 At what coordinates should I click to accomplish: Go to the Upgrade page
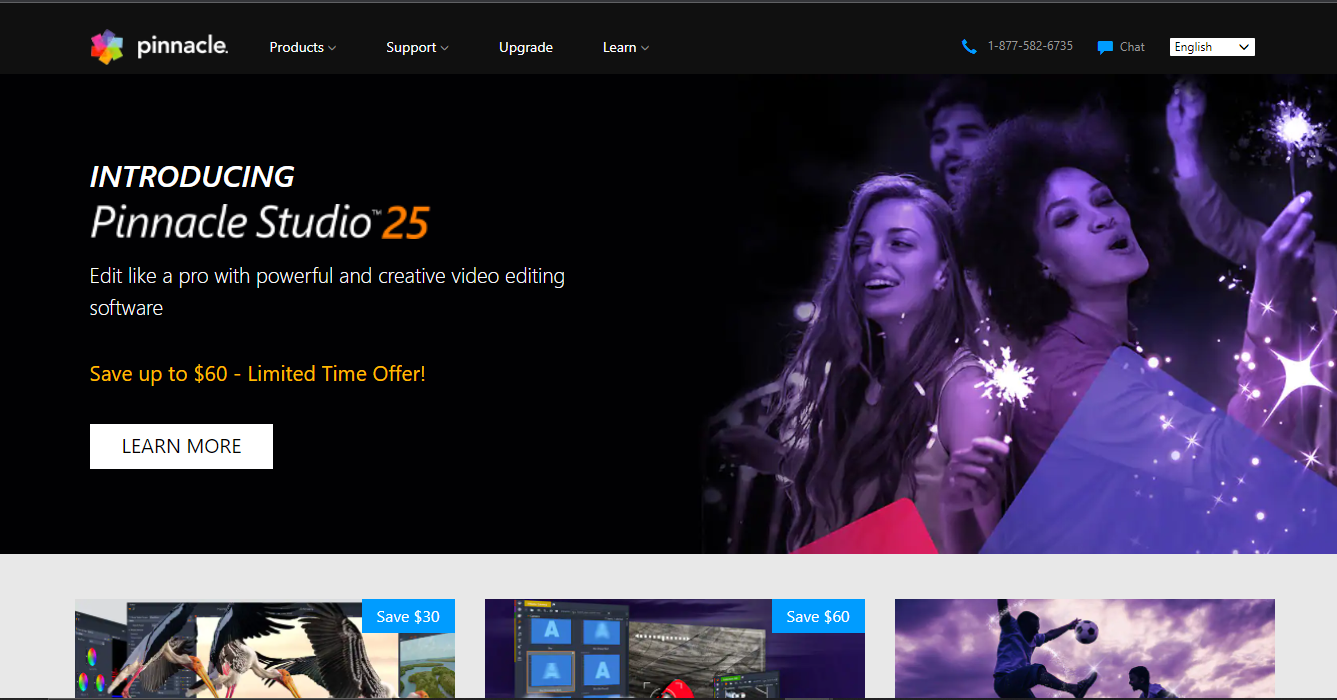click(x=526, y=47)
